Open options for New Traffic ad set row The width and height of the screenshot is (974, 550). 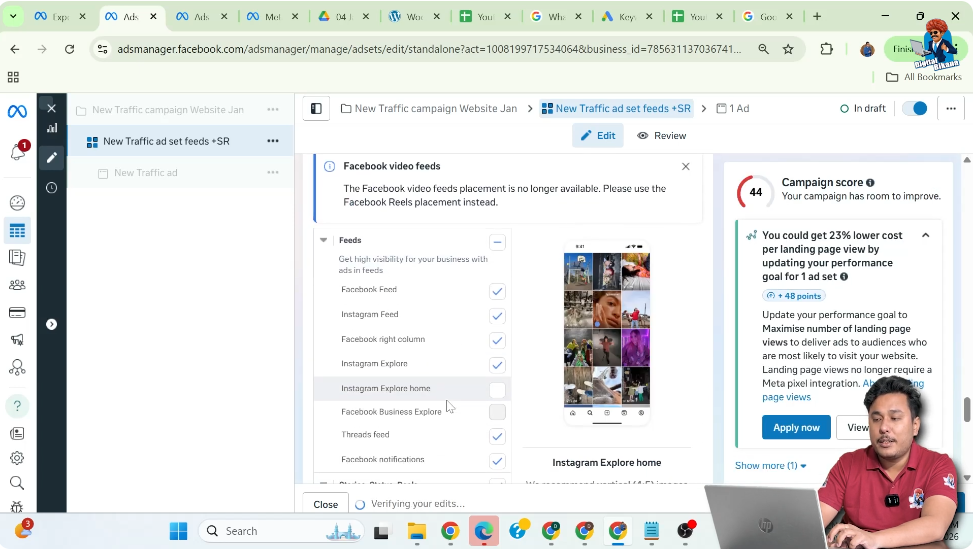[273, 141]
